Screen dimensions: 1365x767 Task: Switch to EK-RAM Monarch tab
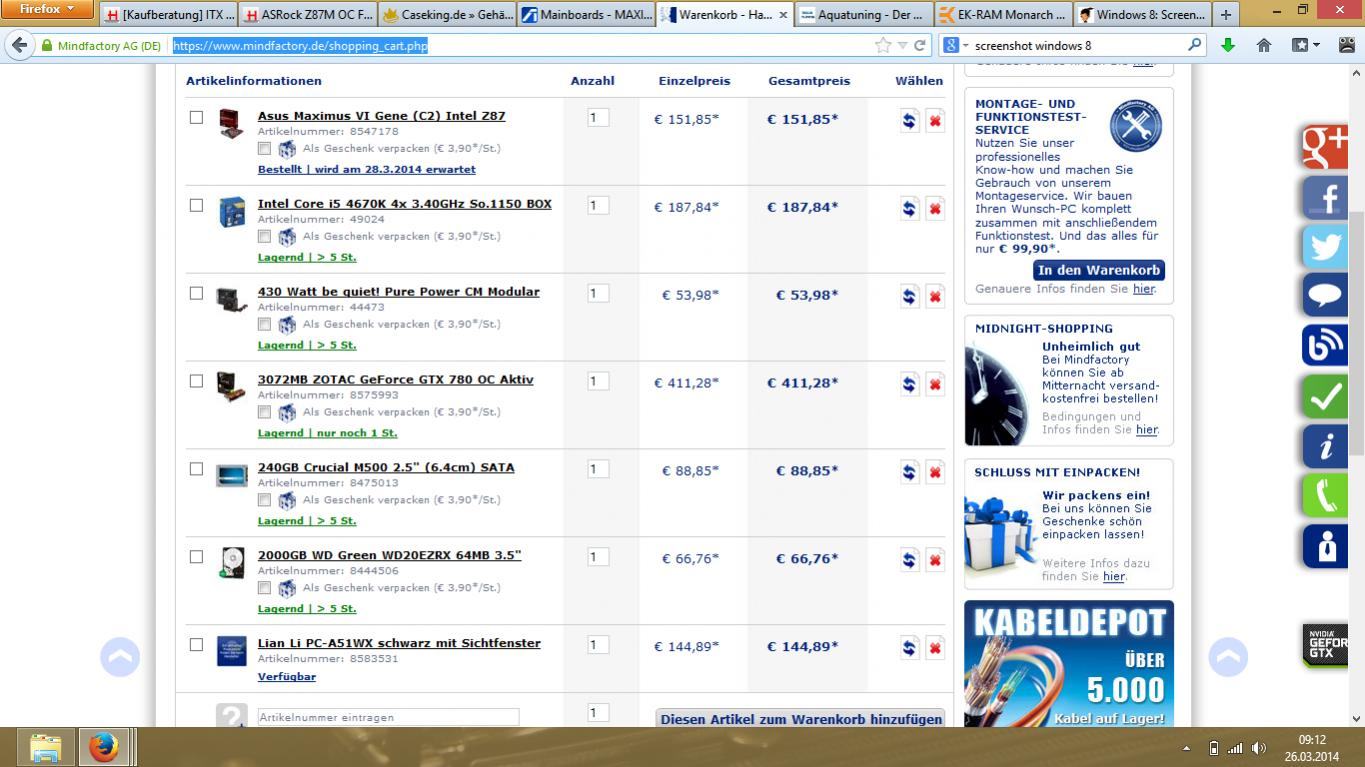1003,15
